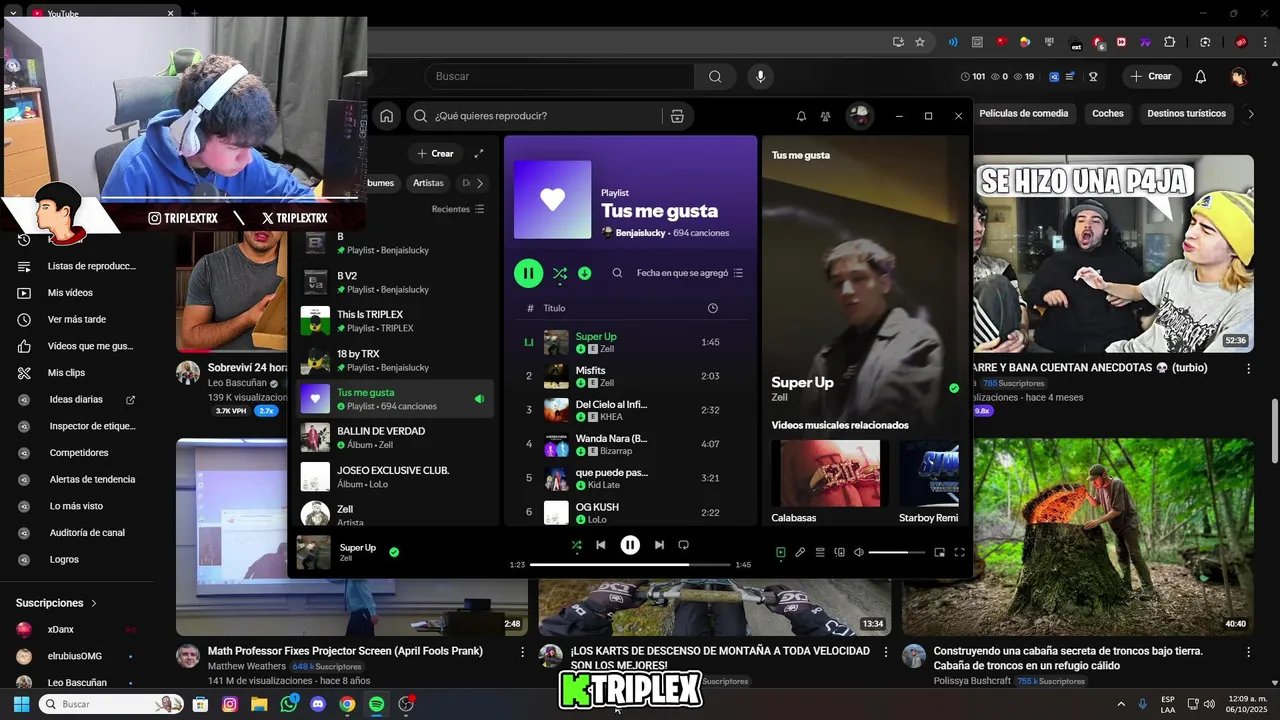Open Spotify miniplayer
1280x720 pixels.
point(939,552)
